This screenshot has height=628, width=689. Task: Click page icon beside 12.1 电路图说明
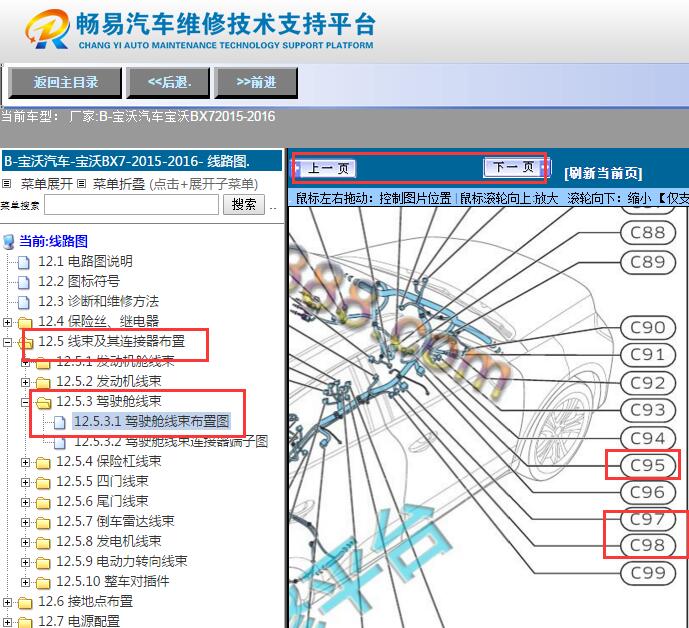pyautogui.click(x=24, y=262)
